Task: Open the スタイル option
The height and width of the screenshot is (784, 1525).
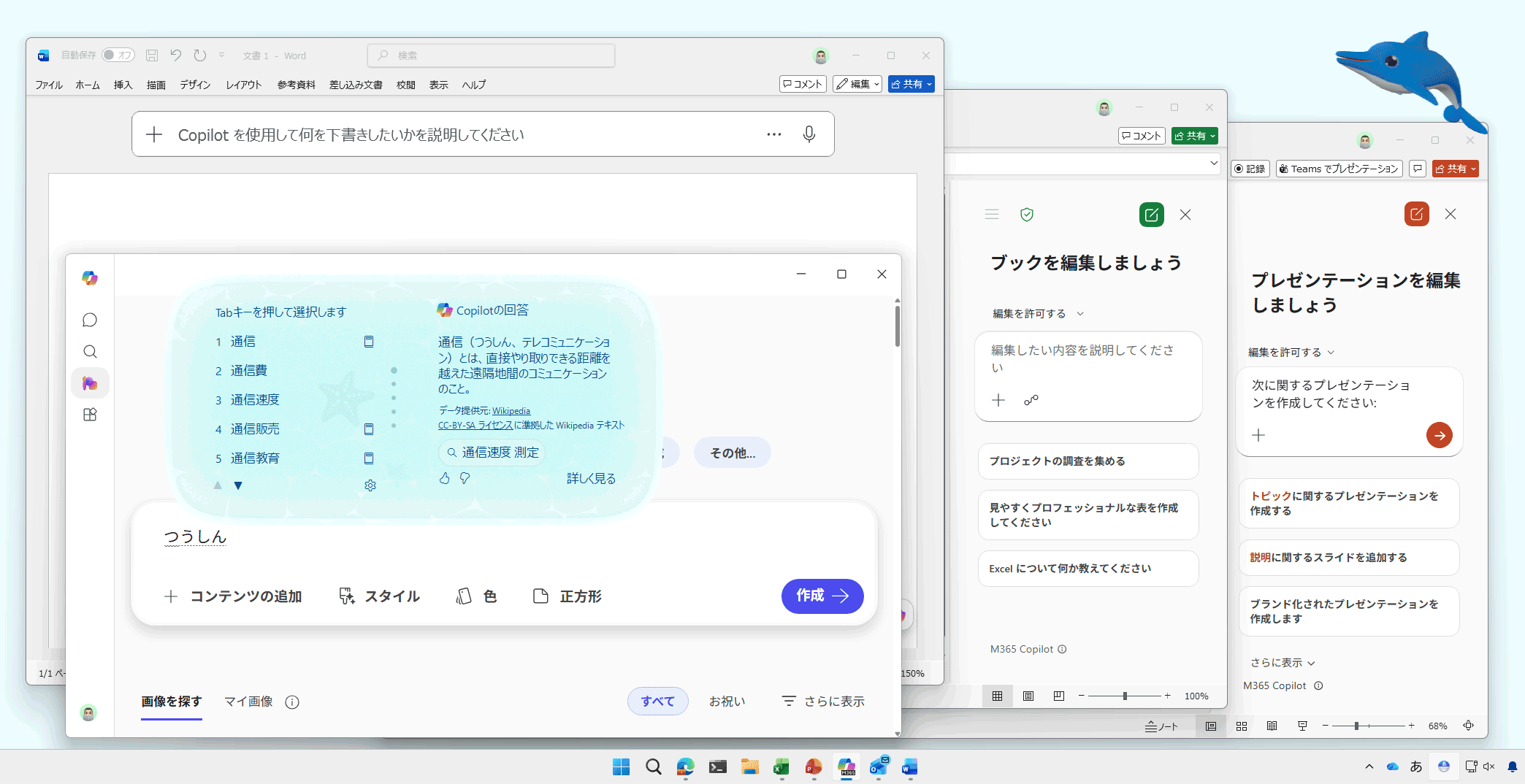Action: click(x=380, y=596)
